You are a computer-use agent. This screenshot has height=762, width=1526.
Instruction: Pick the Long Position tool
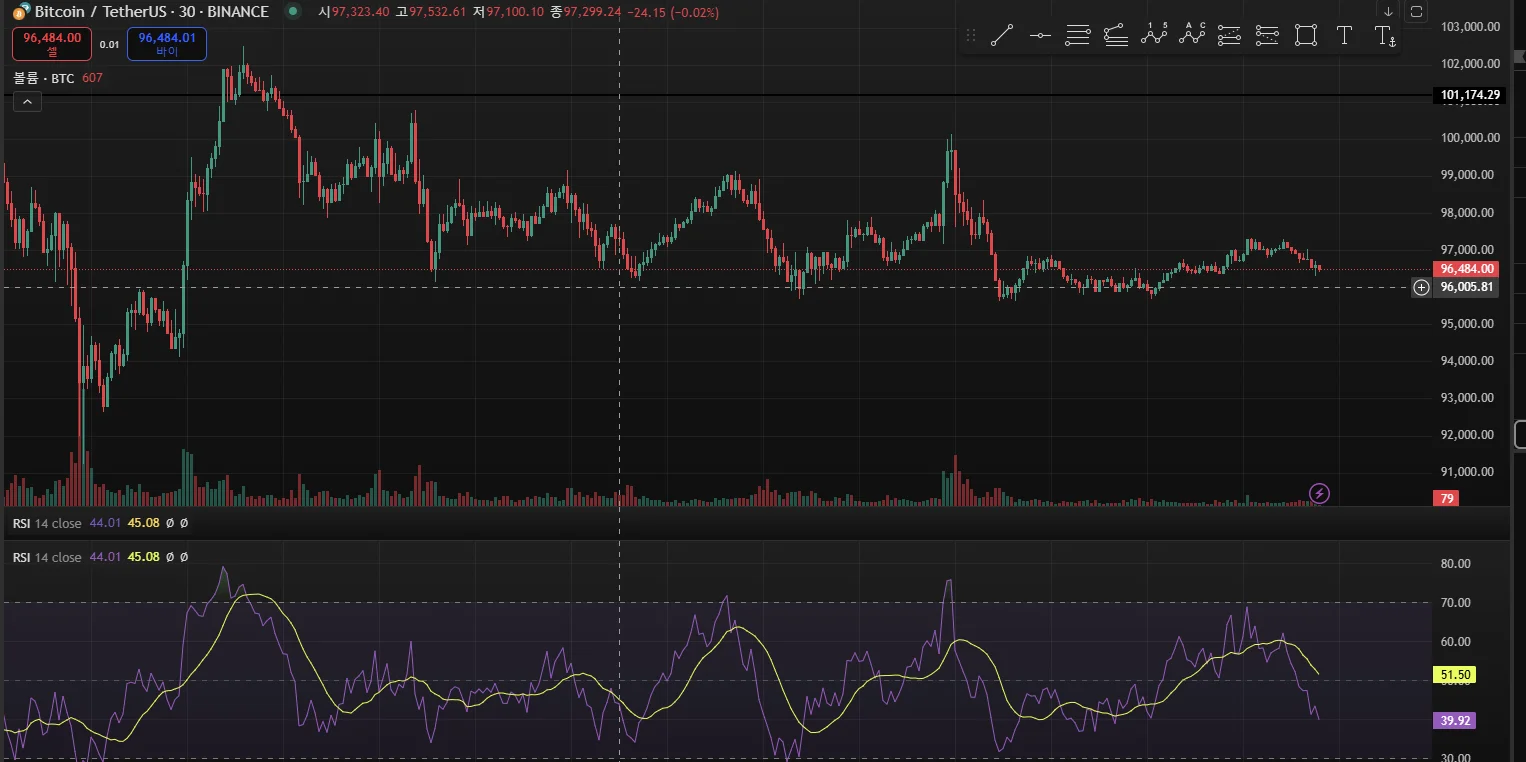(1230, 36)
